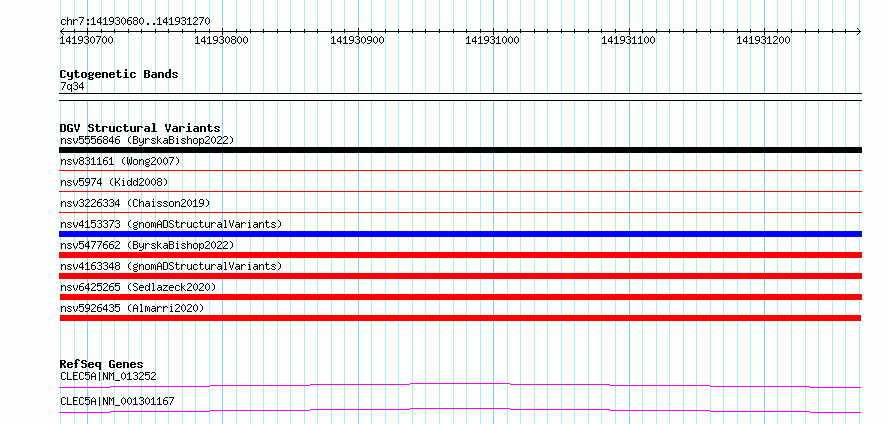Select the 7q34 band label
This screenshot has height=424, width=890.
73,86
